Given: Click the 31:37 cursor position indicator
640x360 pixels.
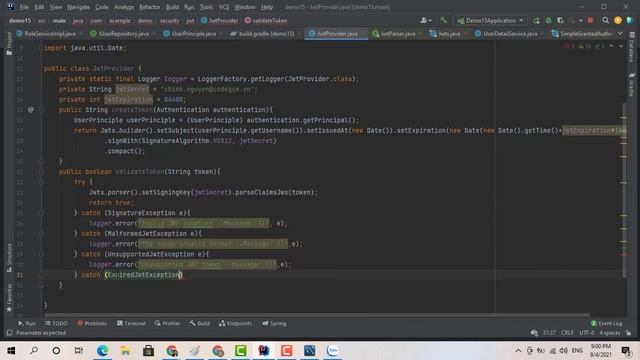Looking at the screenshot, I should pyautogui.click(x=549, y=333).
